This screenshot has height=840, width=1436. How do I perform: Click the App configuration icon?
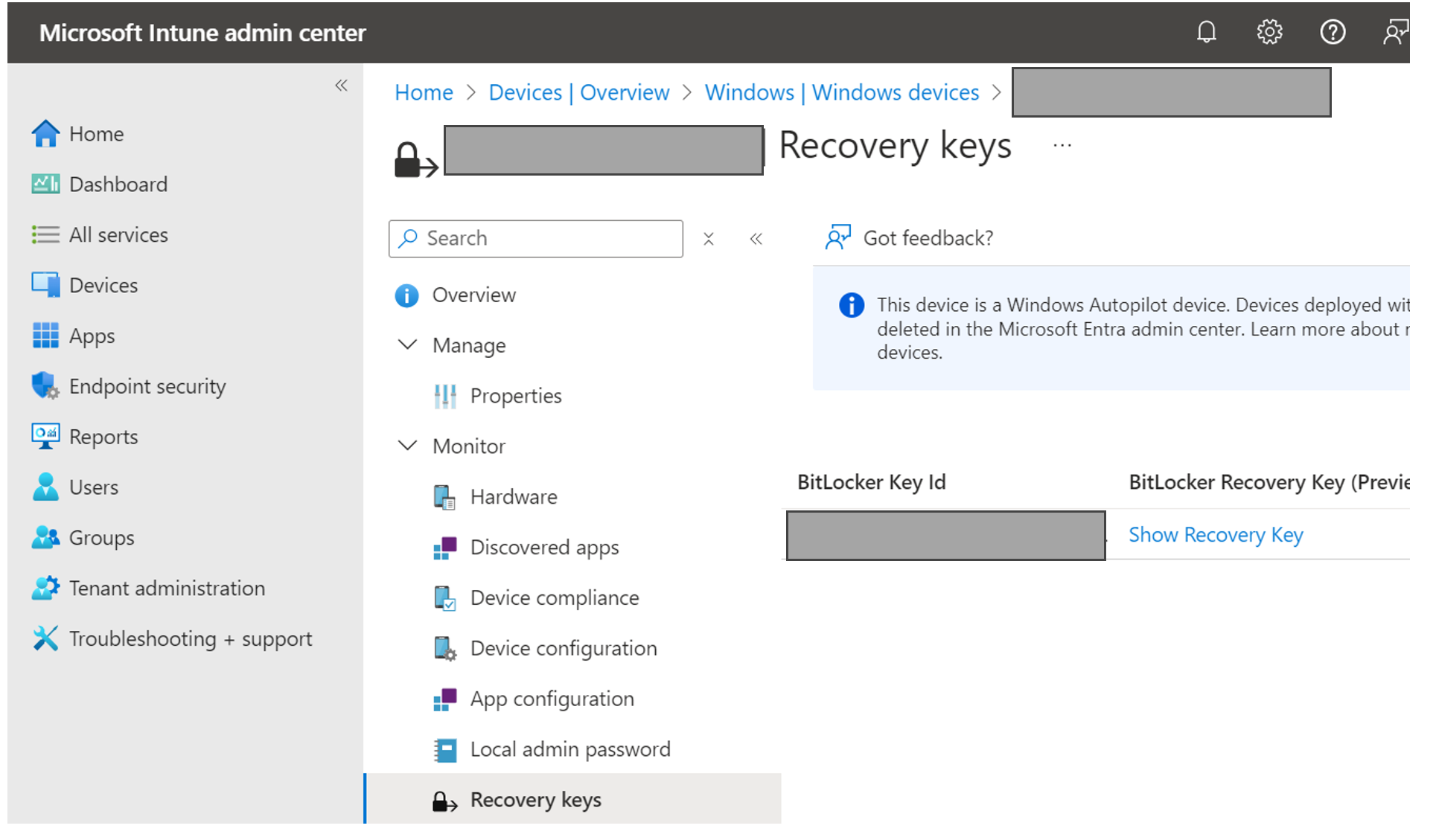tap(445, 699)
